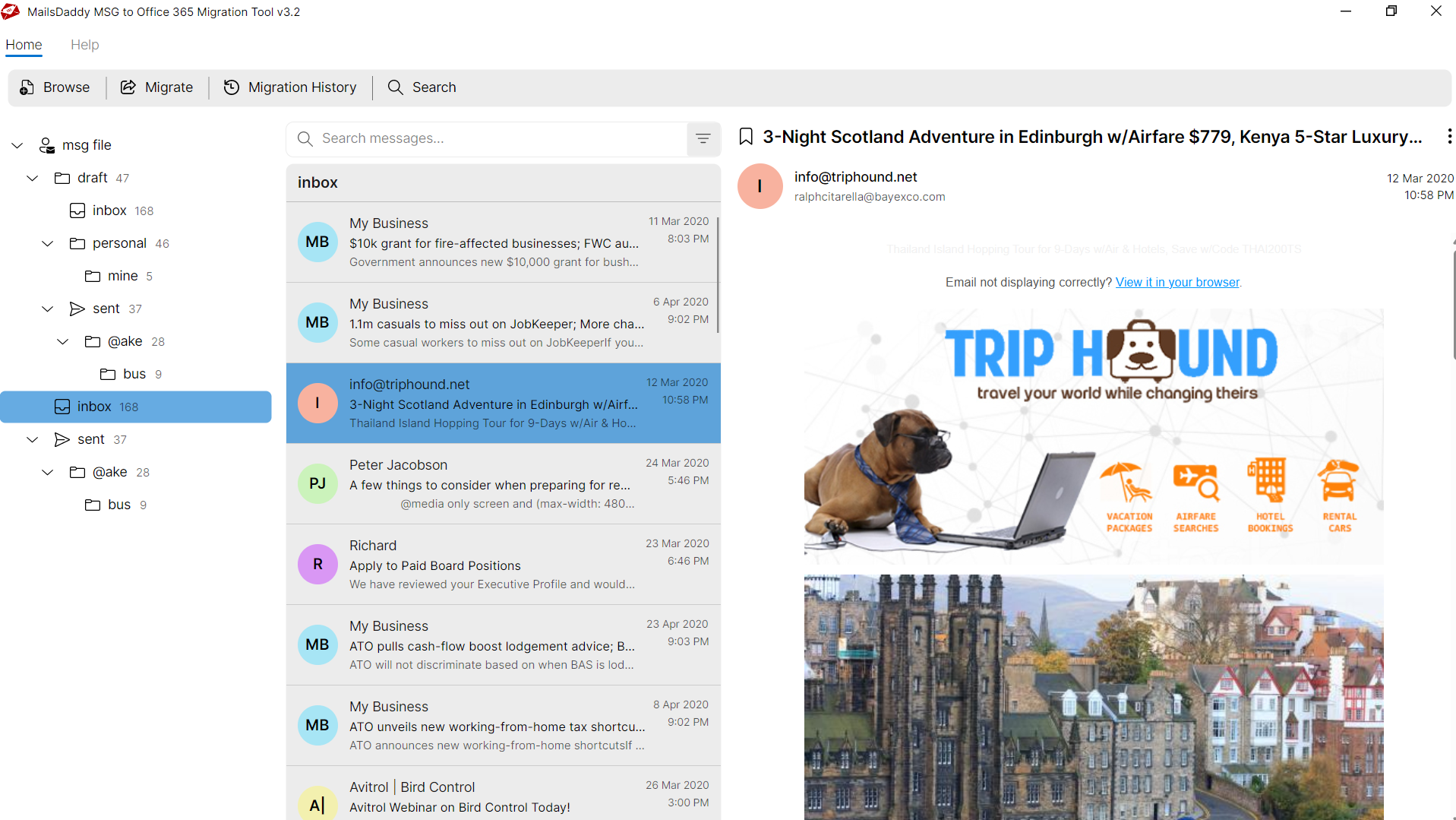Click the R avatar for Richard
Viewport: 1456px width, 820px height.
(317, 565)
